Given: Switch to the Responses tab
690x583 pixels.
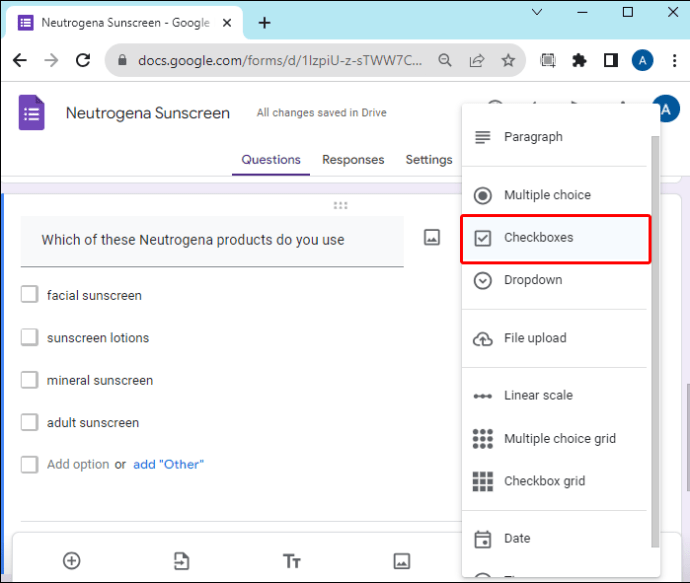Looking at the screenshot, I should click(353, 160).
